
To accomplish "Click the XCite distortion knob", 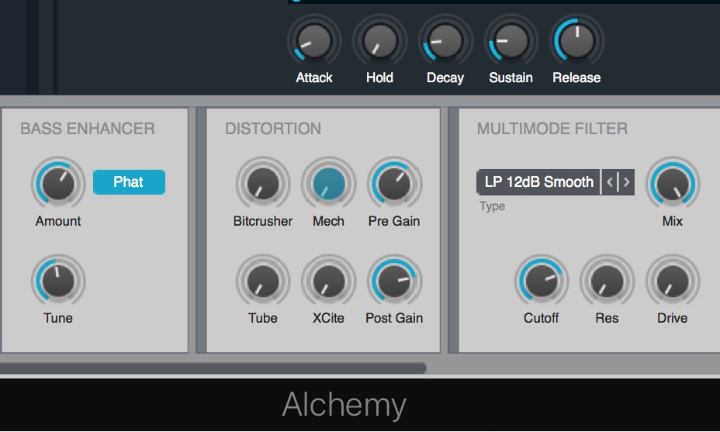I will (x=328, y=281).
